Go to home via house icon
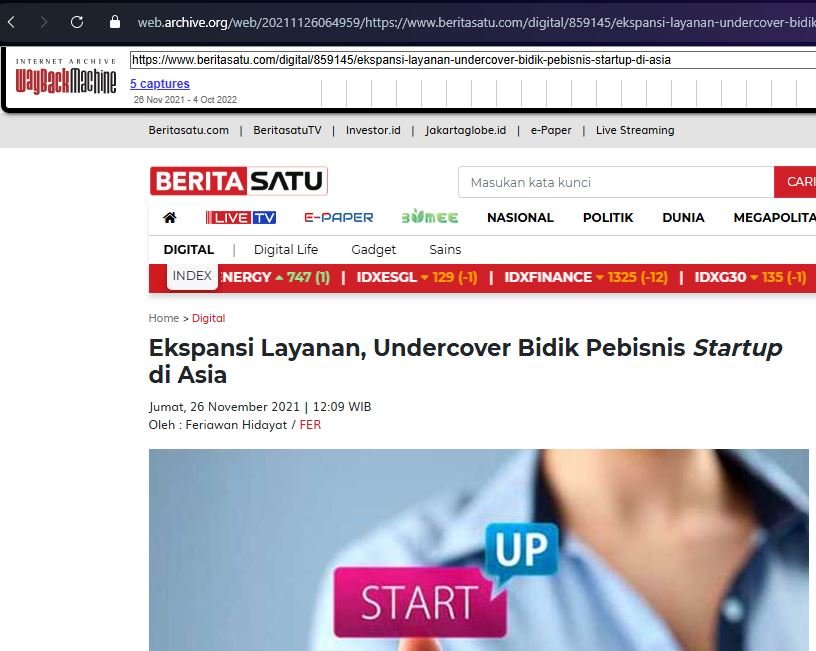This screenshot has height=651, width=816. click(x=170, y=217)
